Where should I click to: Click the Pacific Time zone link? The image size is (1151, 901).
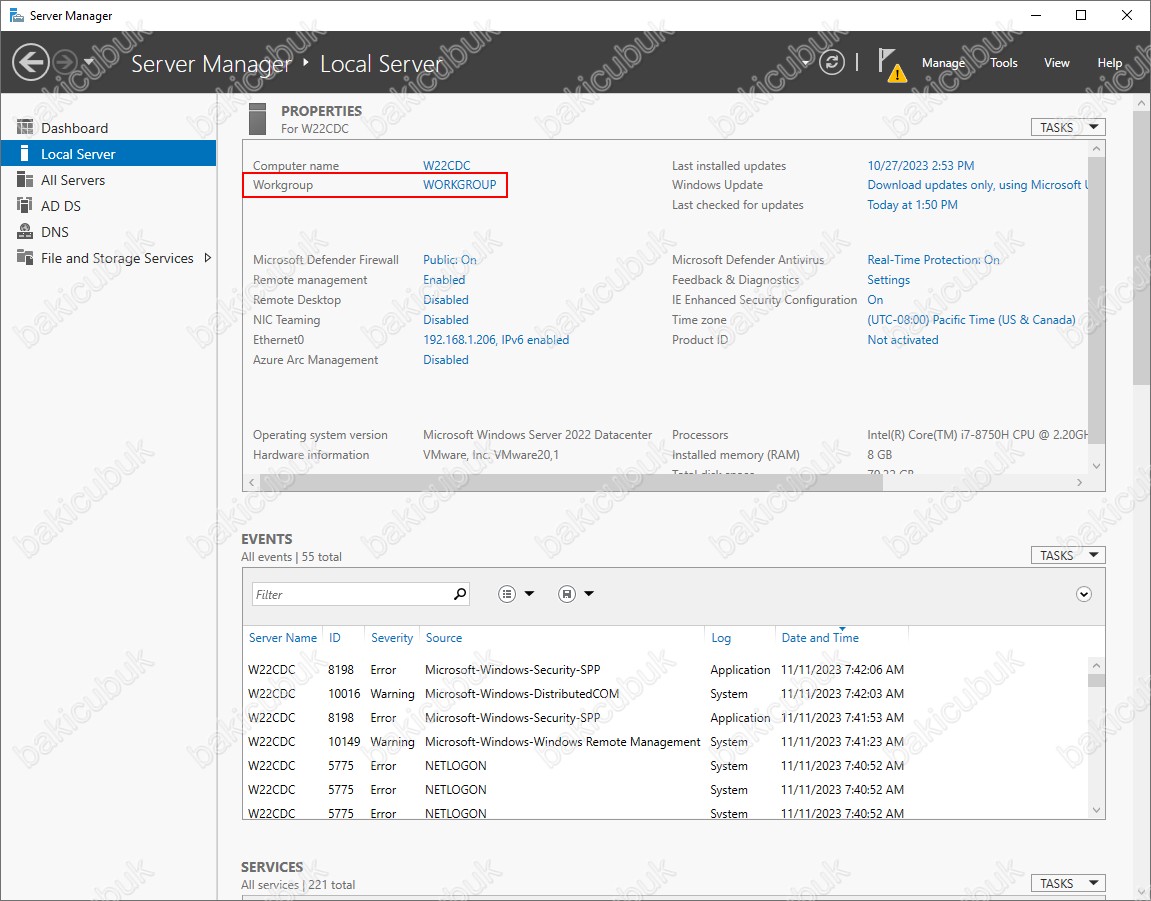[971, 320]
